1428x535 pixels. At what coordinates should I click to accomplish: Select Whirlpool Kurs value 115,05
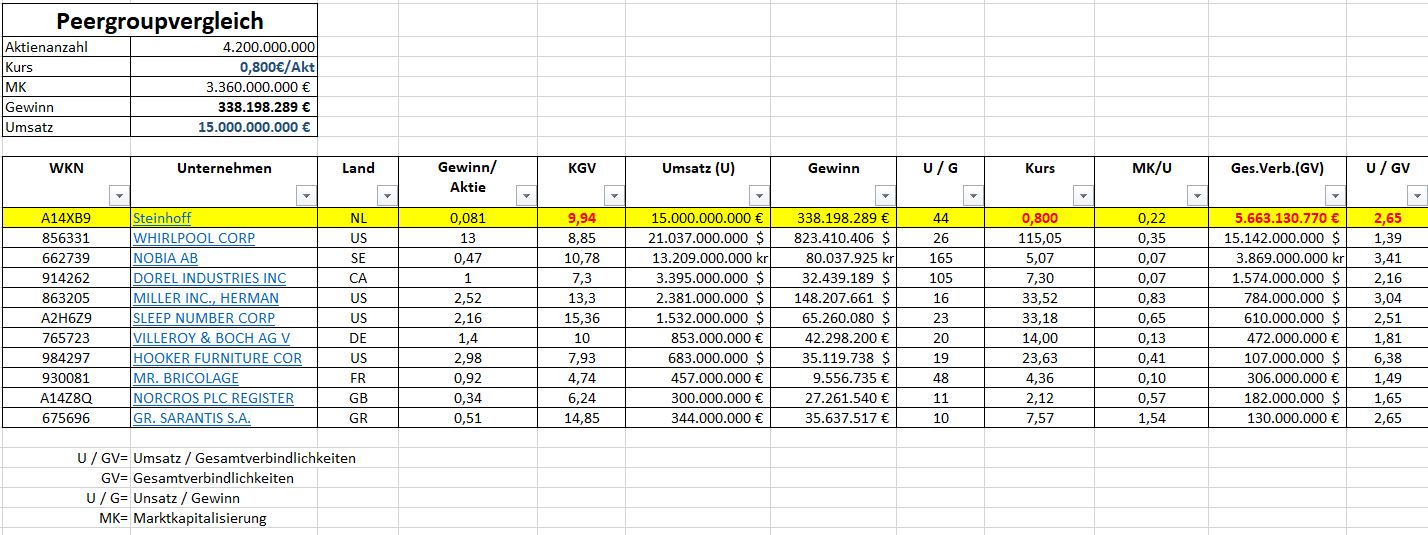pos(1040,238)
